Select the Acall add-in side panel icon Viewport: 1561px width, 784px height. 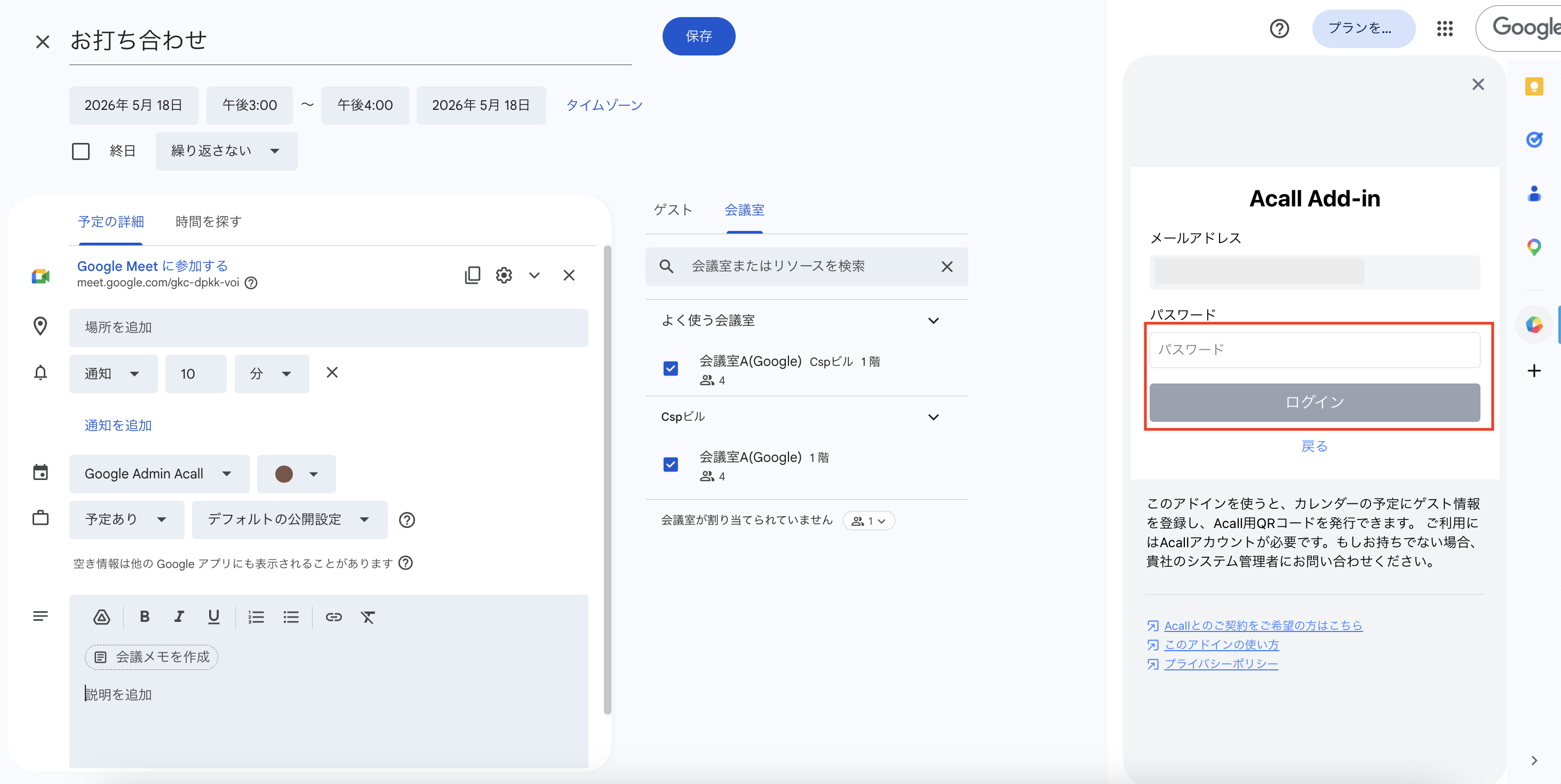[1534, 325]
